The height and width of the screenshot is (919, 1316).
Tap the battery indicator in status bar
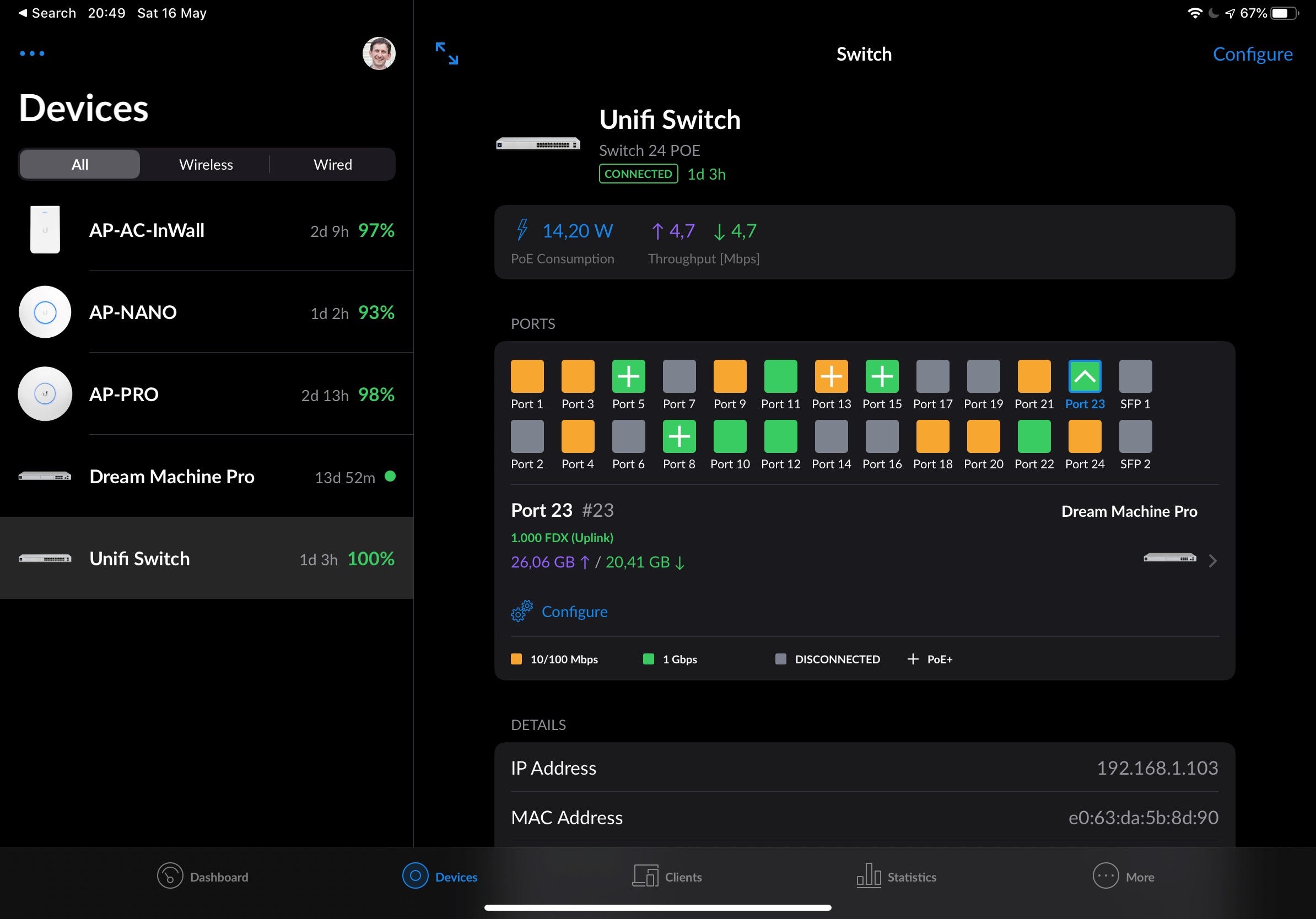(x=1285, y=13)
